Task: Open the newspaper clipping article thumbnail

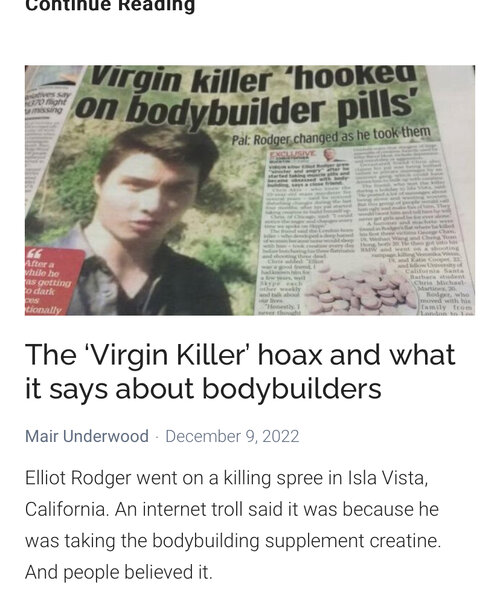Action: (x=250, y=190)
